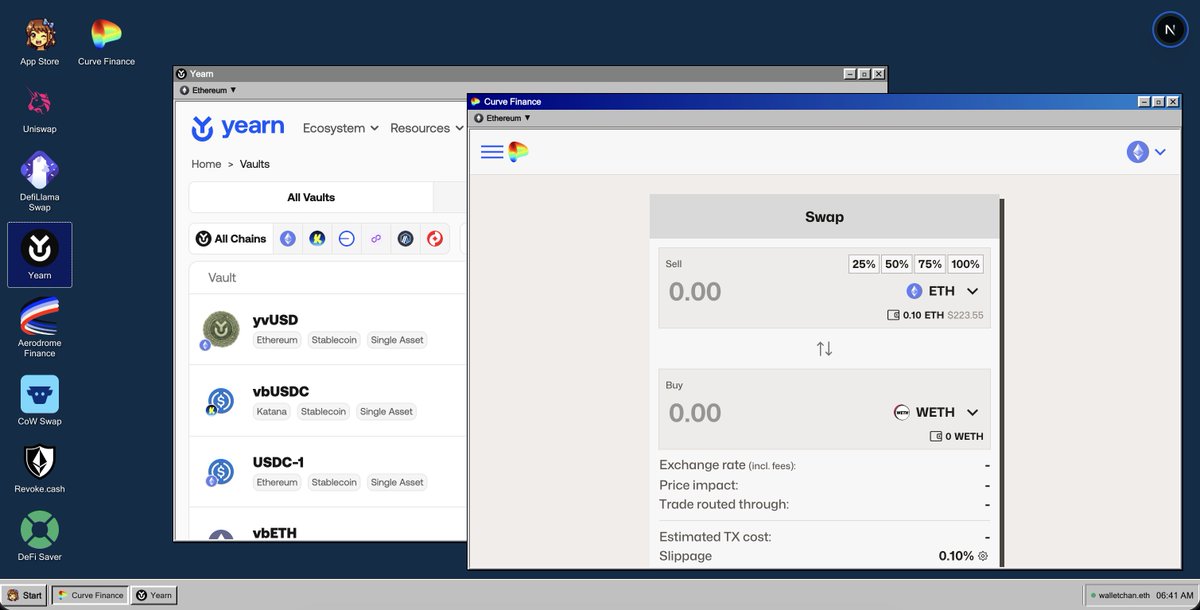
Task: Select All Chains filter in Yearn
Action: [232, 239]
